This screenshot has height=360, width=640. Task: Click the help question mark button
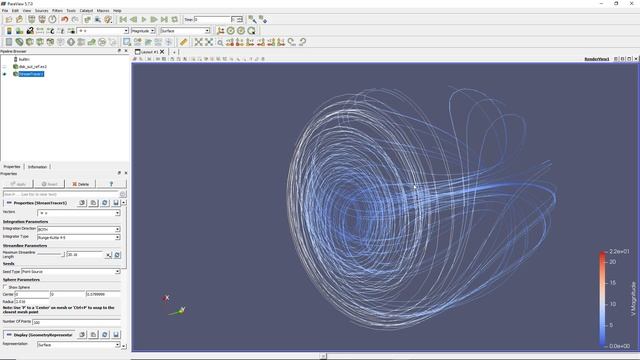(x=111, y=184)
